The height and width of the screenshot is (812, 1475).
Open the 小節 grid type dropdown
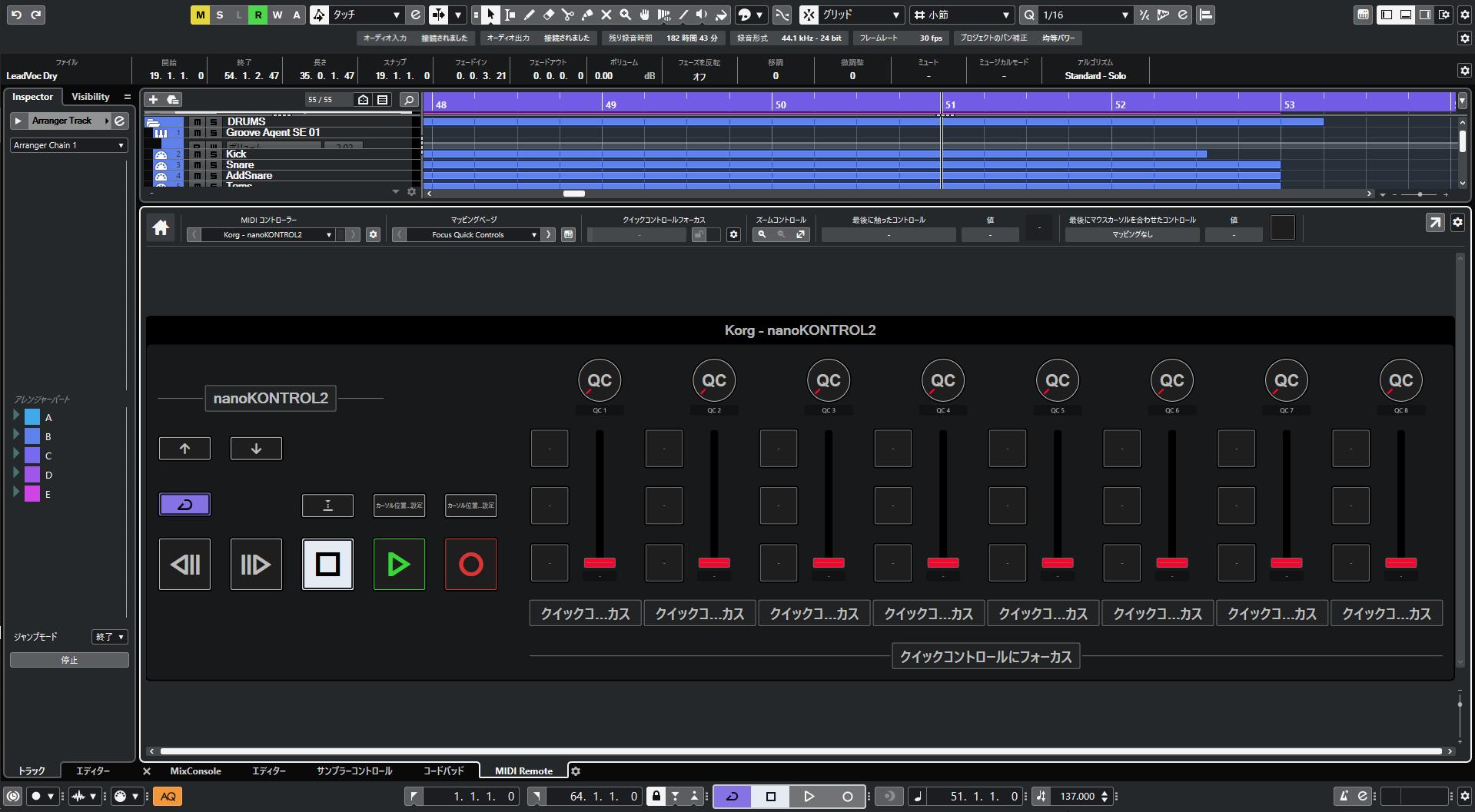[962, 15]
